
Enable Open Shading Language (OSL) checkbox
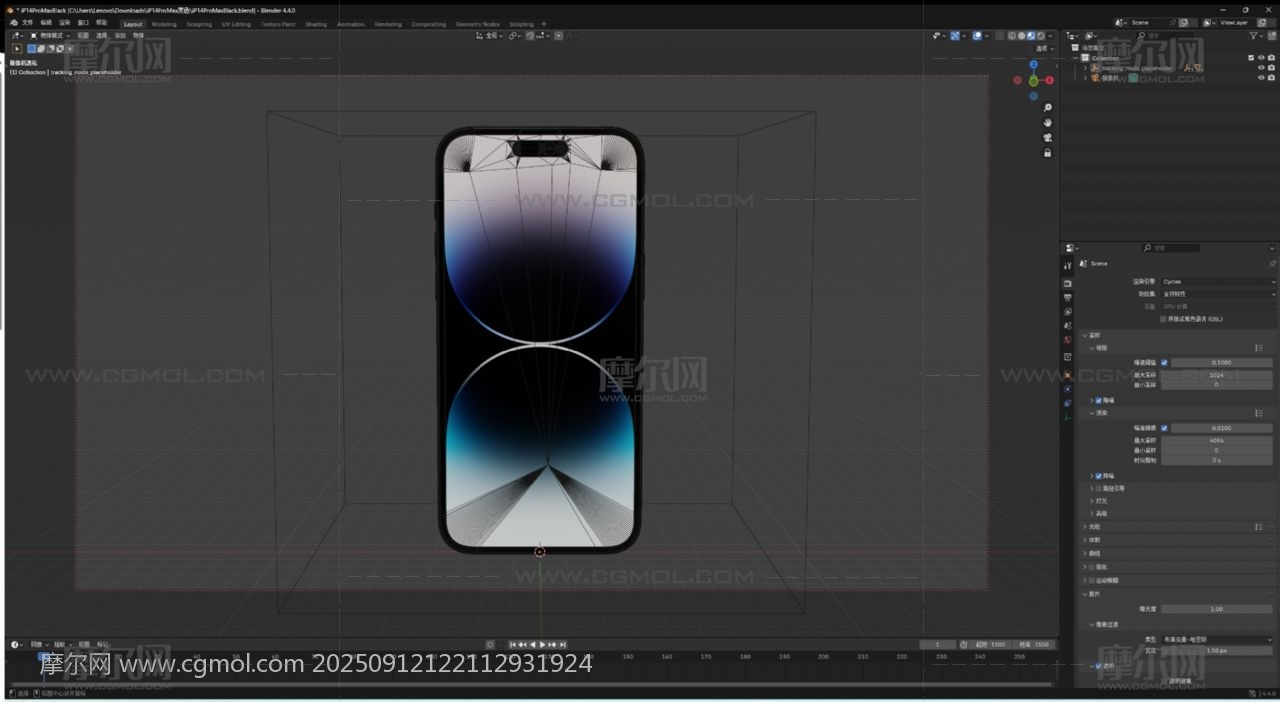[1163, 319]
